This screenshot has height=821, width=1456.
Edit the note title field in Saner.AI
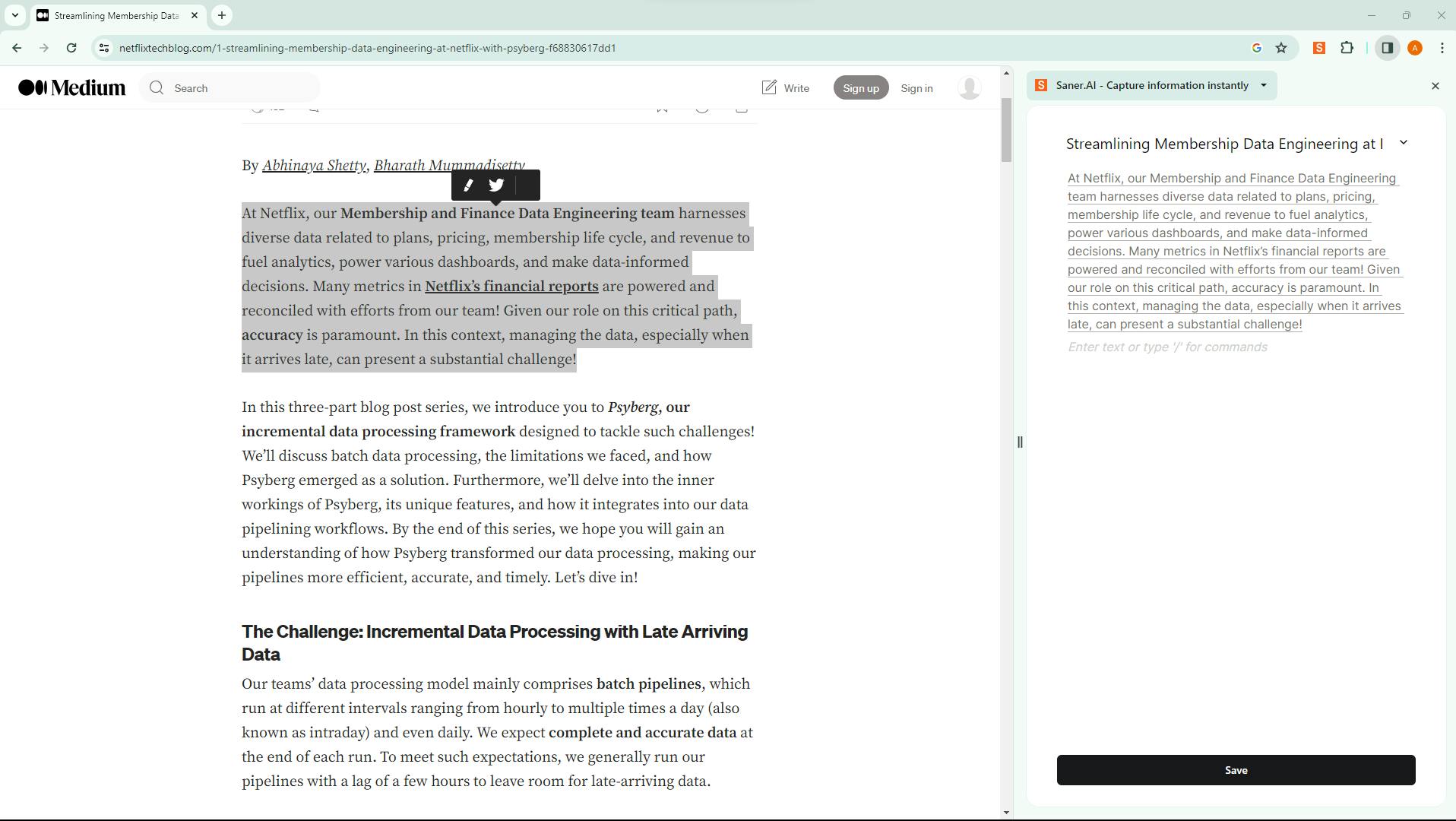(x=1224, y=144)
